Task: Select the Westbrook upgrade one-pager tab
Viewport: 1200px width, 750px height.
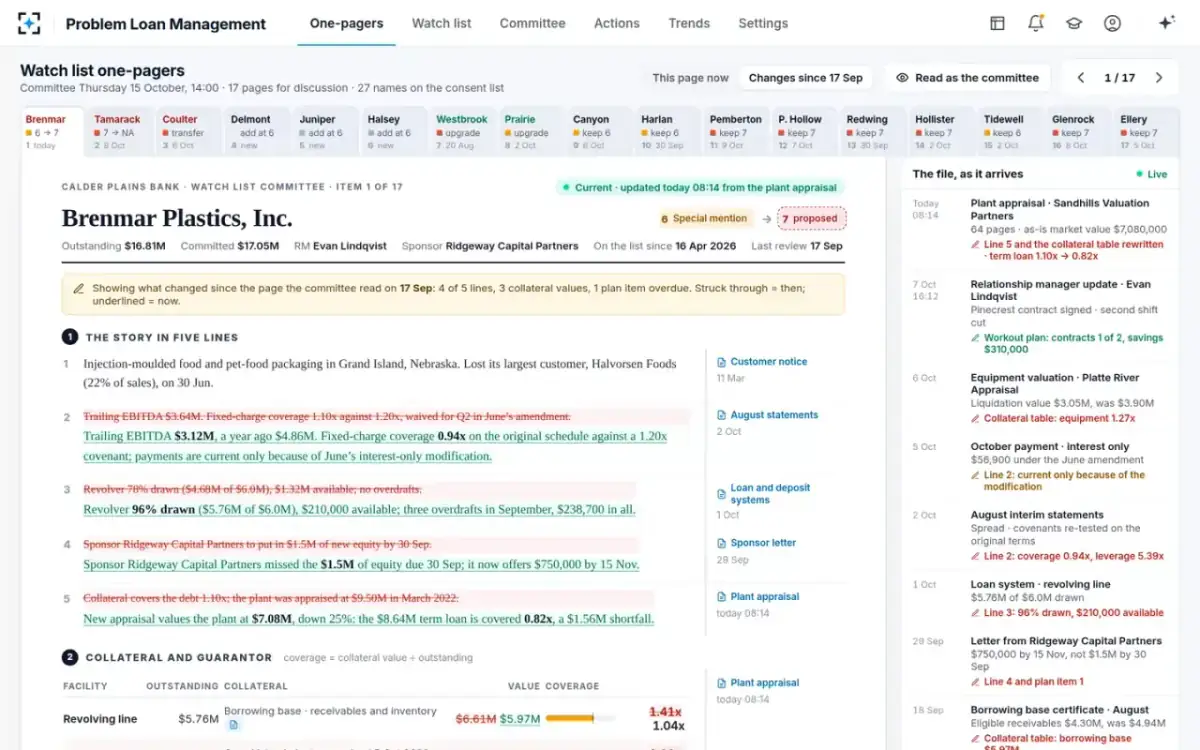Action: [x=463, y=132]
